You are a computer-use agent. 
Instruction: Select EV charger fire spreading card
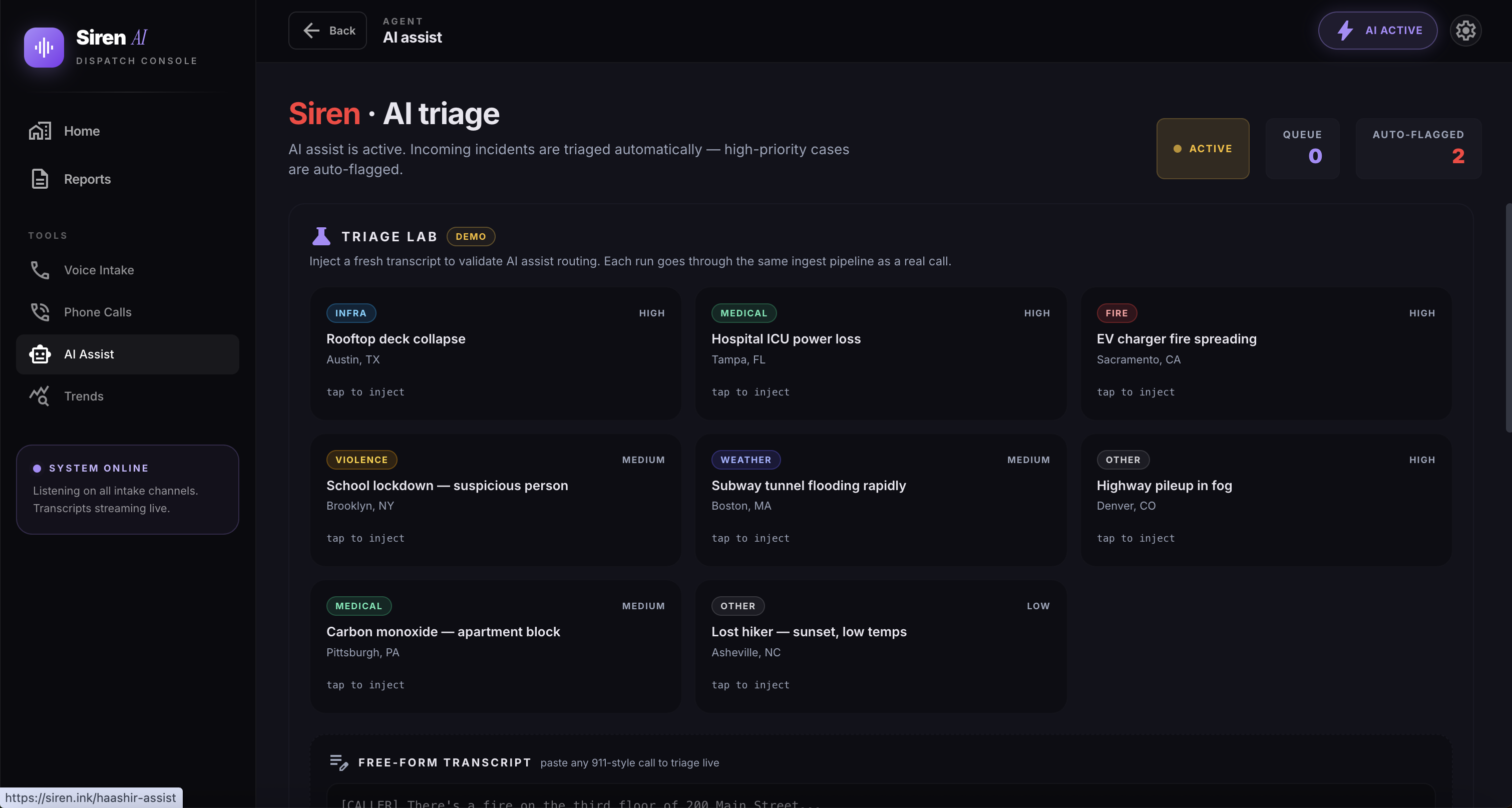[x=1266, y=353]
